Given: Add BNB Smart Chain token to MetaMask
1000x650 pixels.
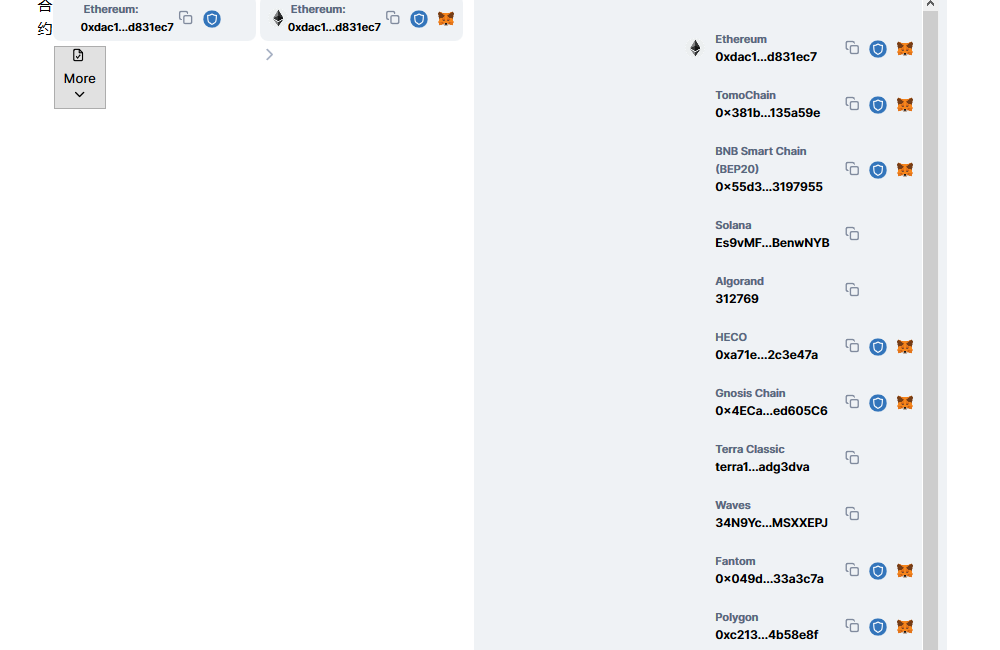Looking at the screenshot, I should 905,170.
